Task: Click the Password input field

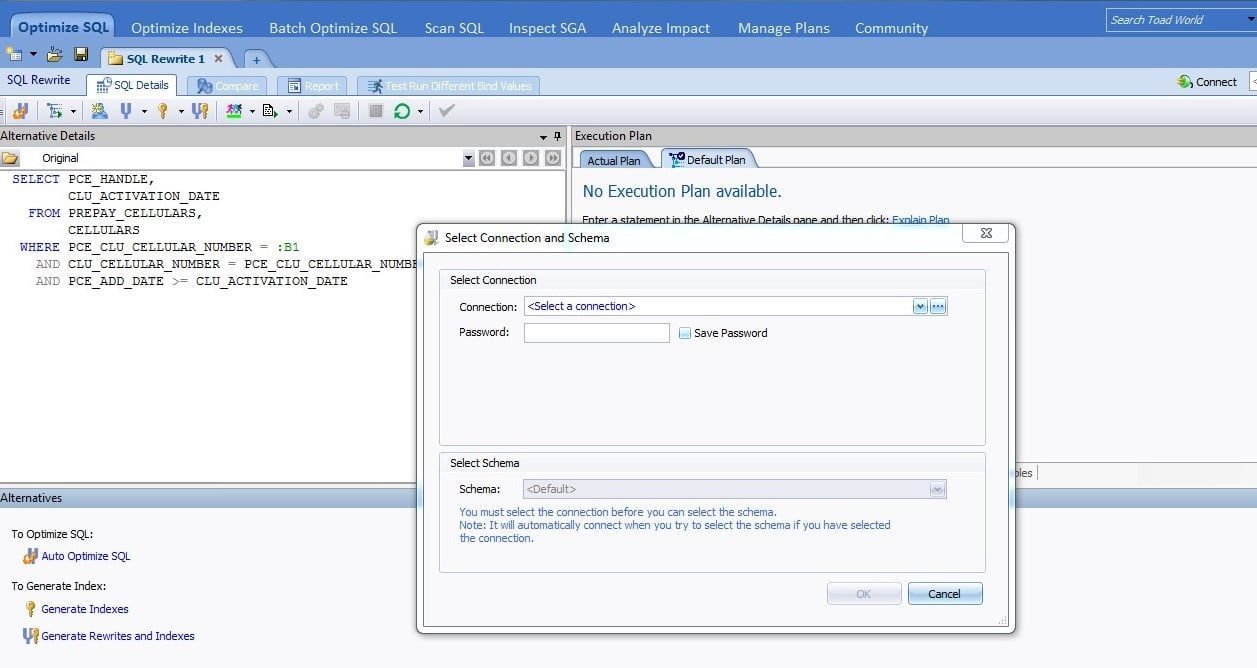Action: point(597,333)
